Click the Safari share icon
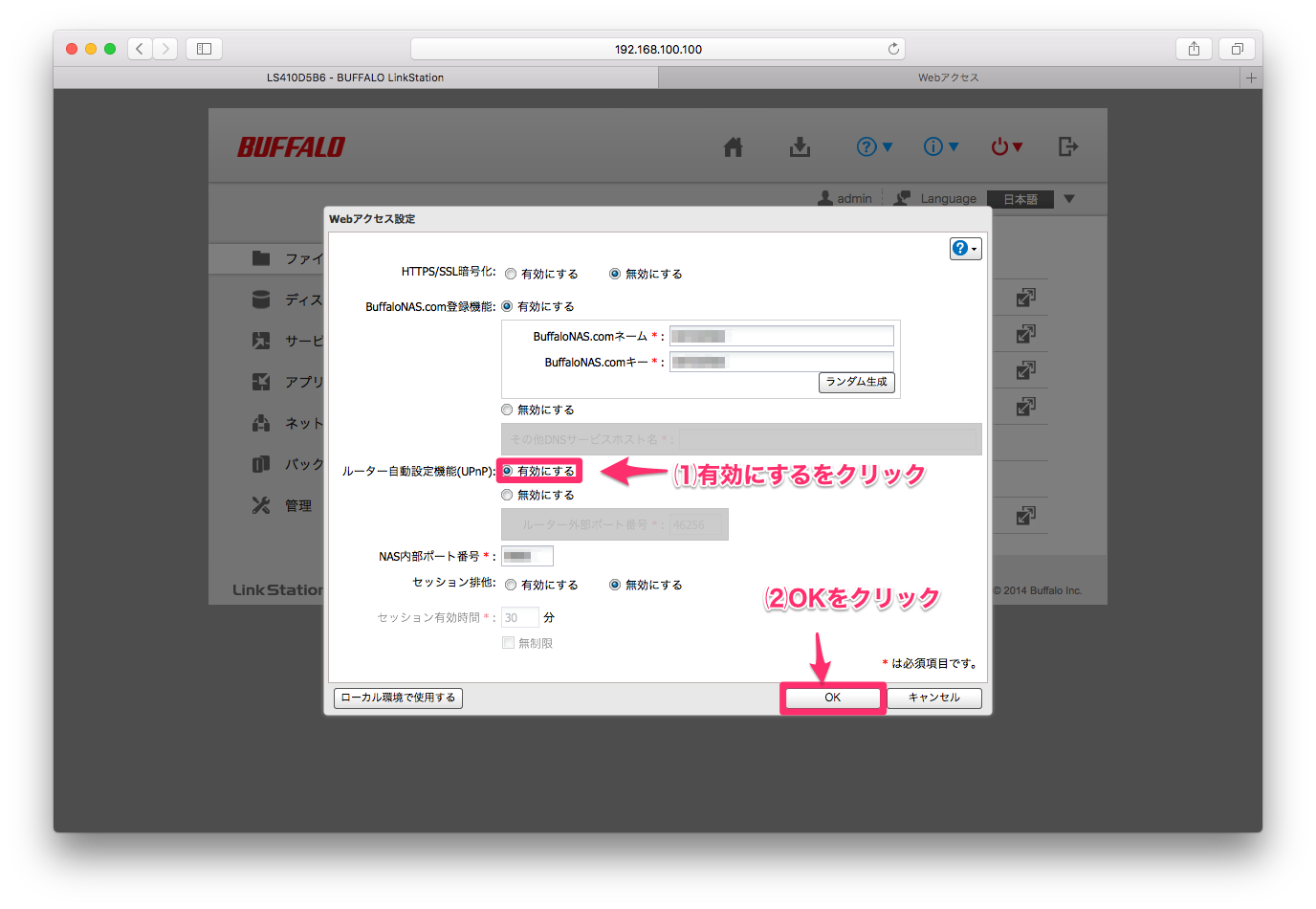This screenshot has width=1316, height=909. 1194,49
